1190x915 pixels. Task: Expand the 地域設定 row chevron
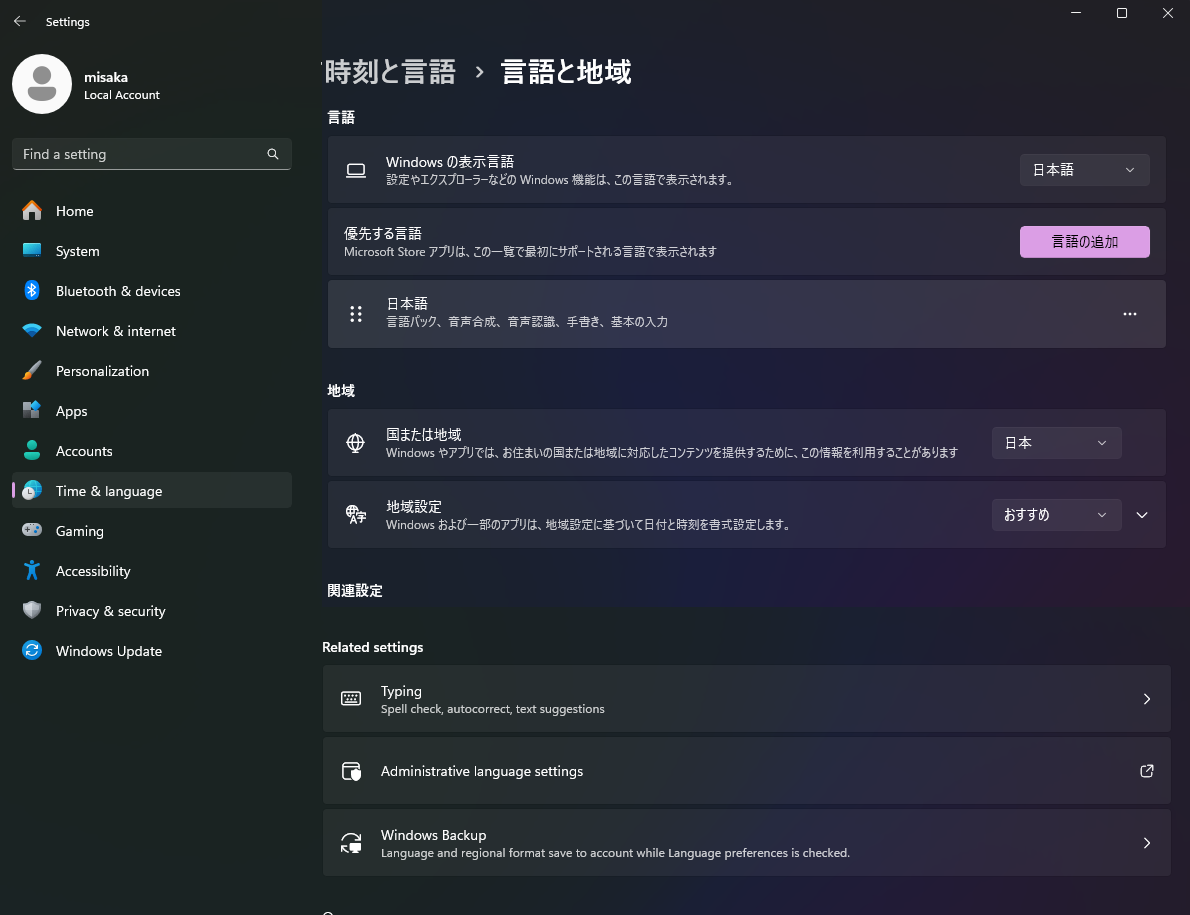(x=1142, y=515)
